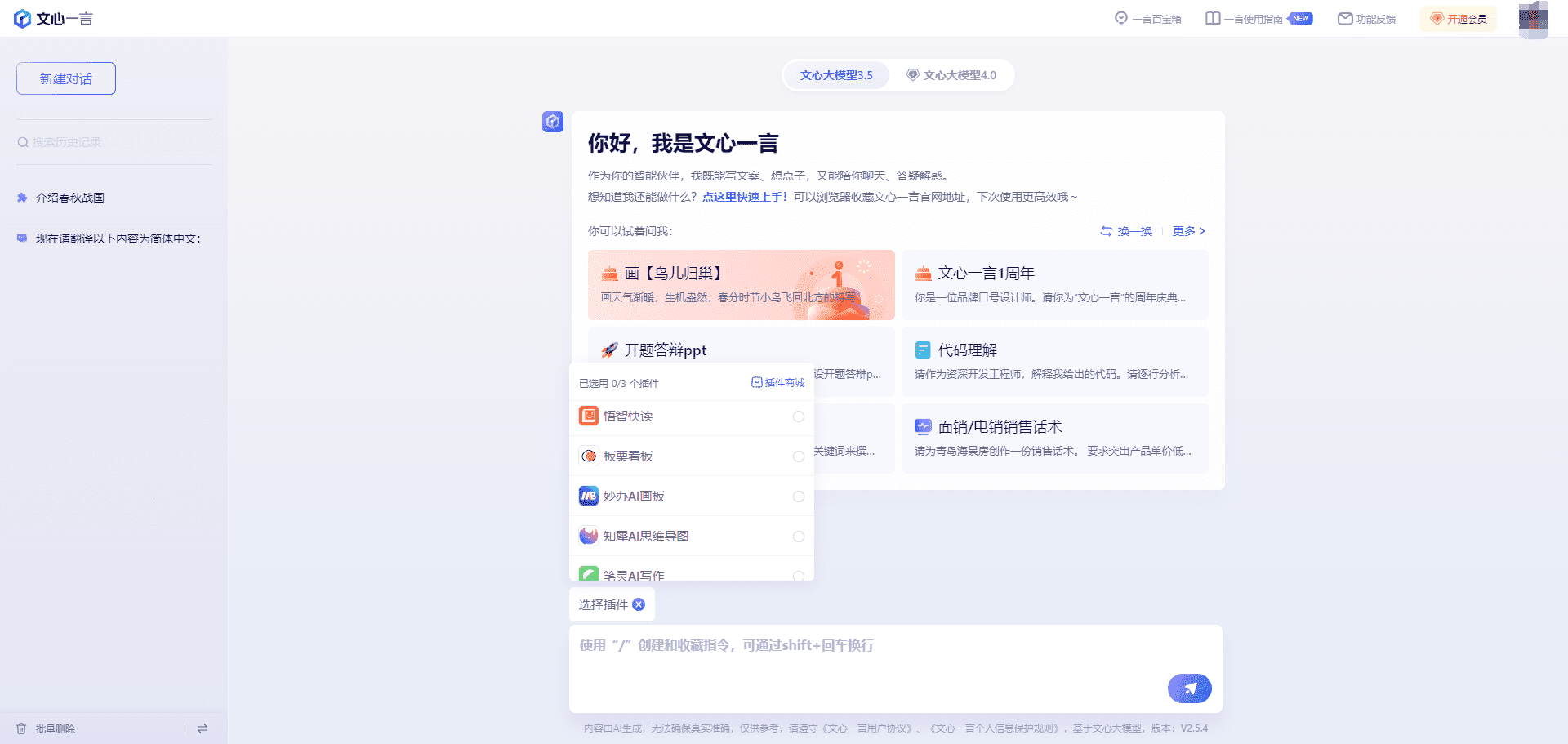Select the 文心大模型3.5 tab
The width and height of the screenshot is (1568, 744).
coord(835,75)
